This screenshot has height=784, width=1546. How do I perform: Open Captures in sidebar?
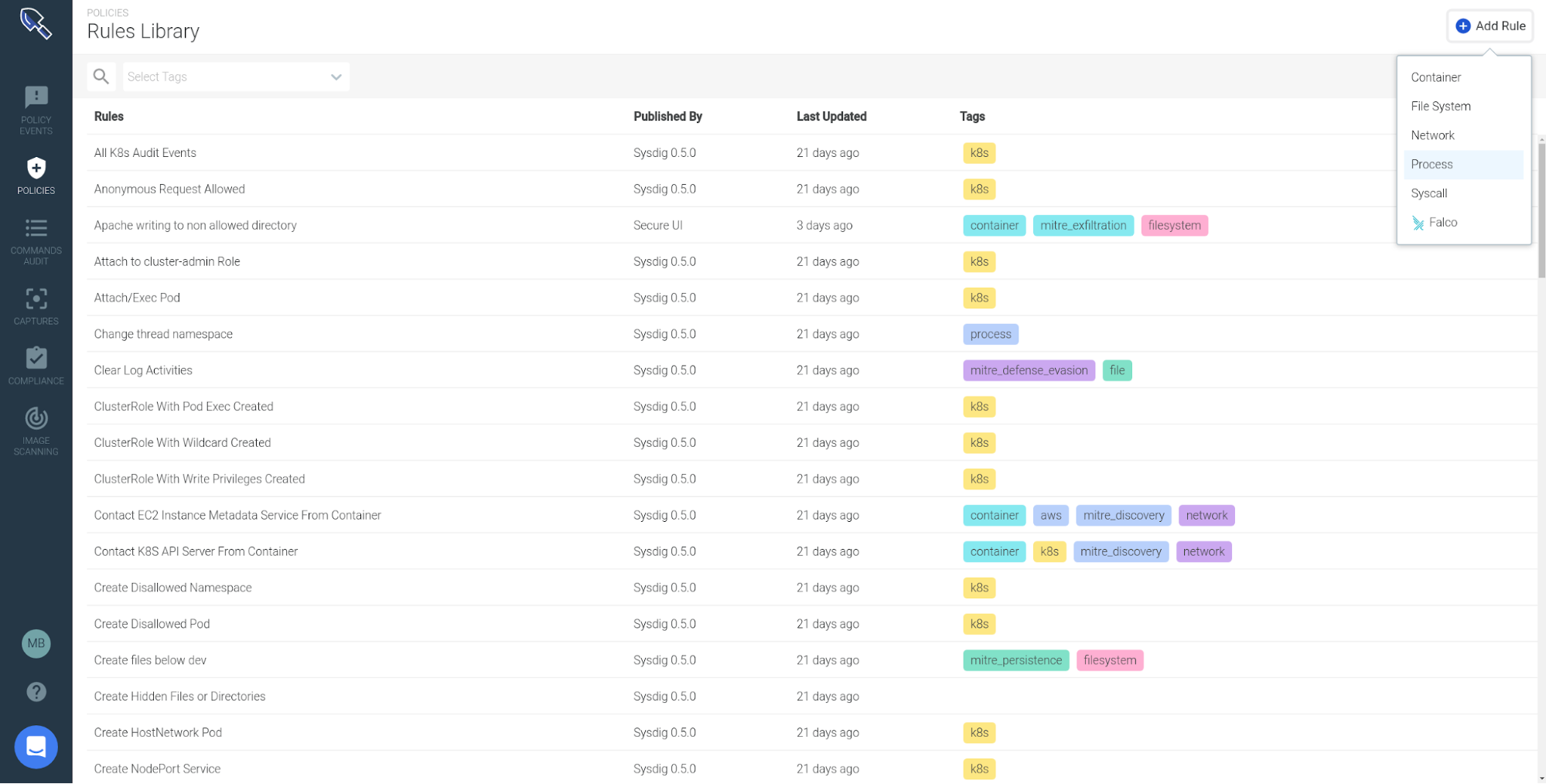pos(36,306)
